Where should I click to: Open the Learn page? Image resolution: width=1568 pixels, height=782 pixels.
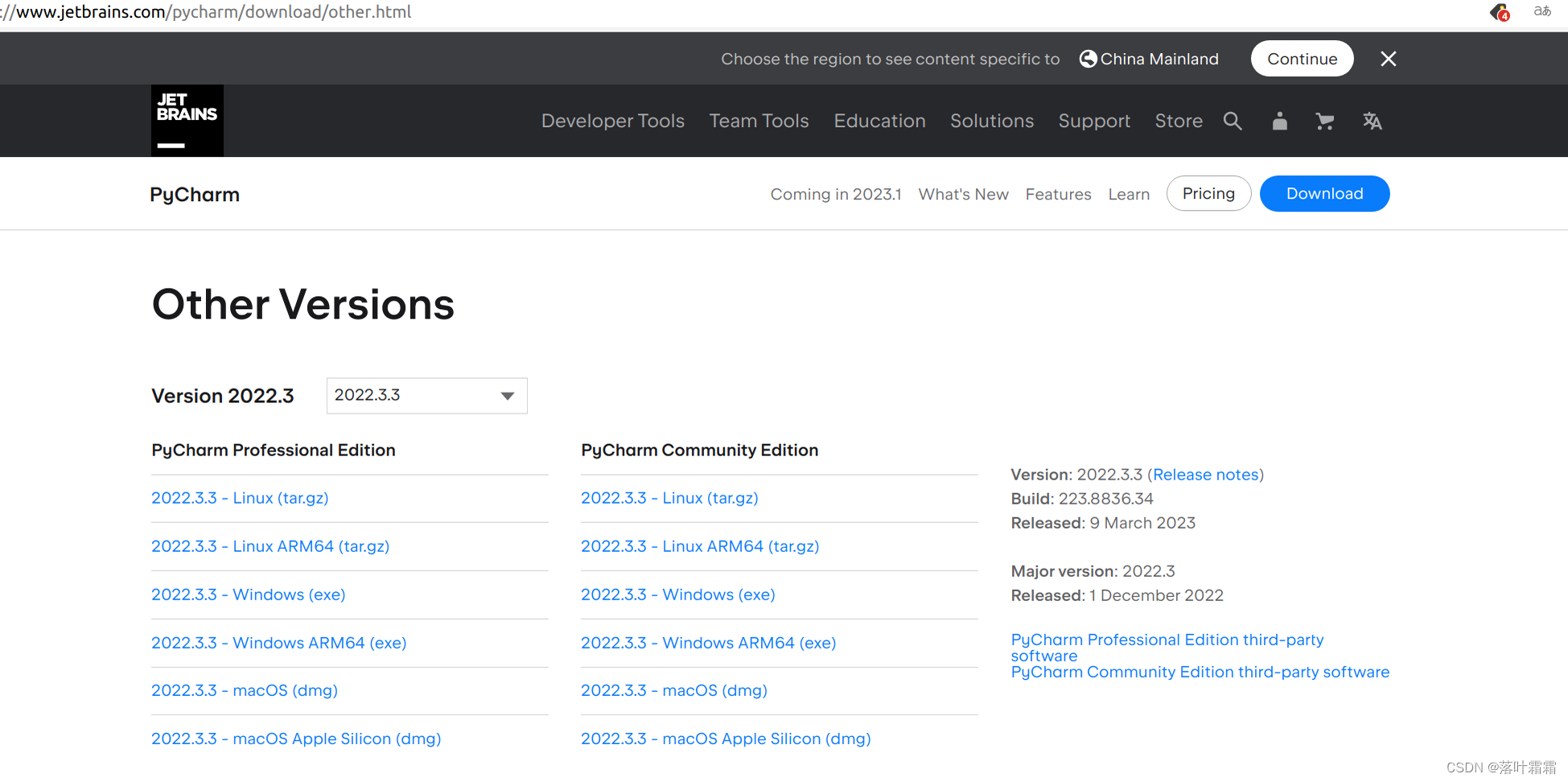click(x=1129, y=194)
